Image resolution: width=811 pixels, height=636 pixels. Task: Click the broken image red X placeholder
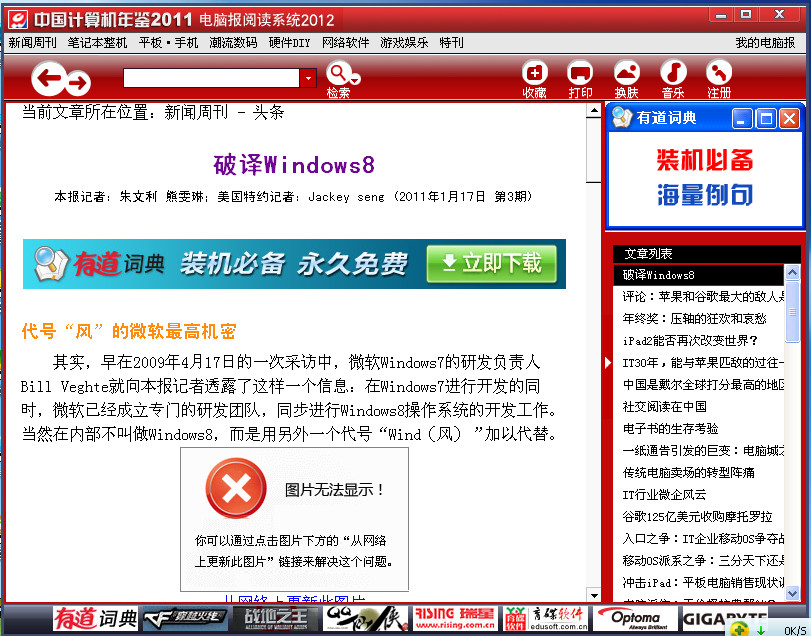236,488
